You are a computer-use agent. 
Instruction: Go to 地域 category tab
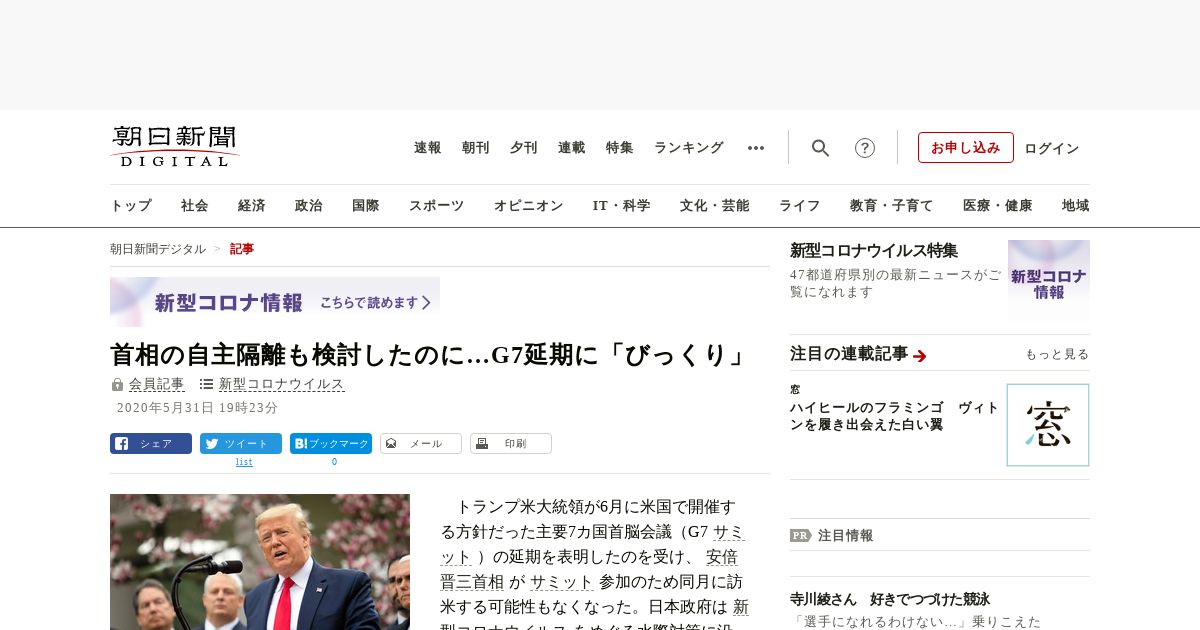pyautogui.click(x=1076, y=206)
